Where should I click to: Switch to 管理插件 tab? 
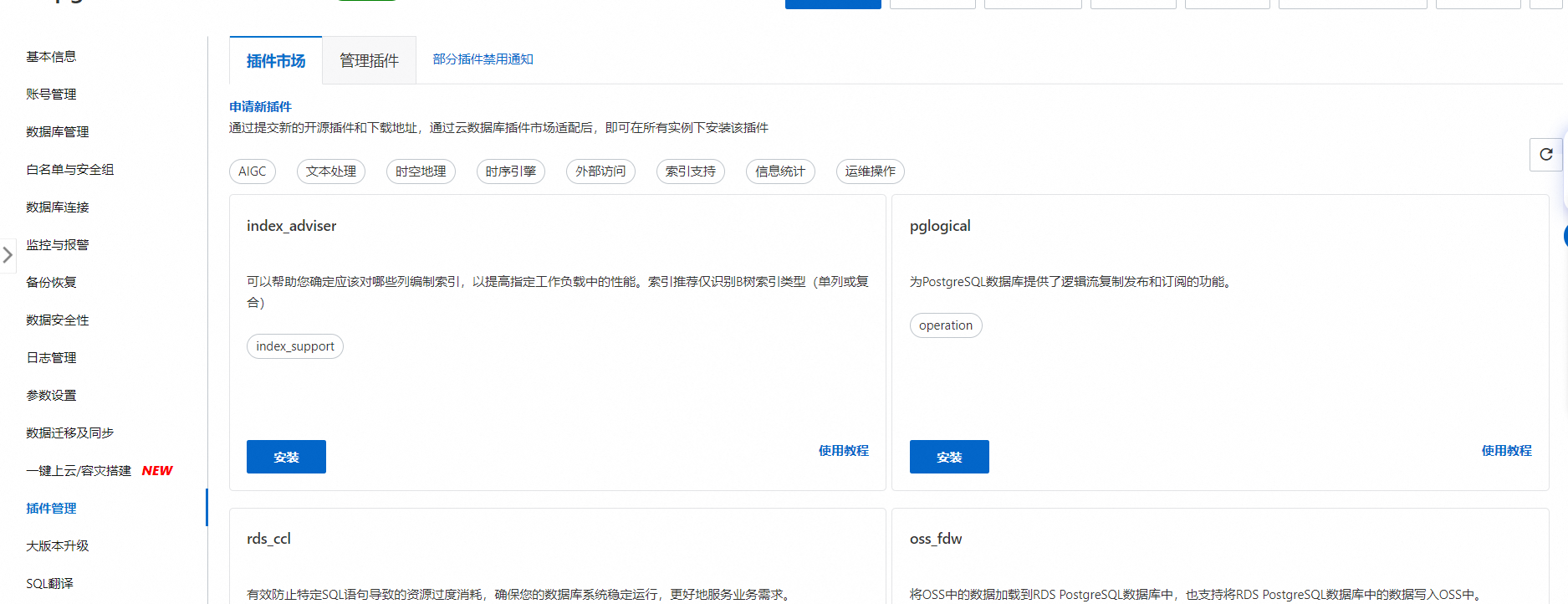369,60
